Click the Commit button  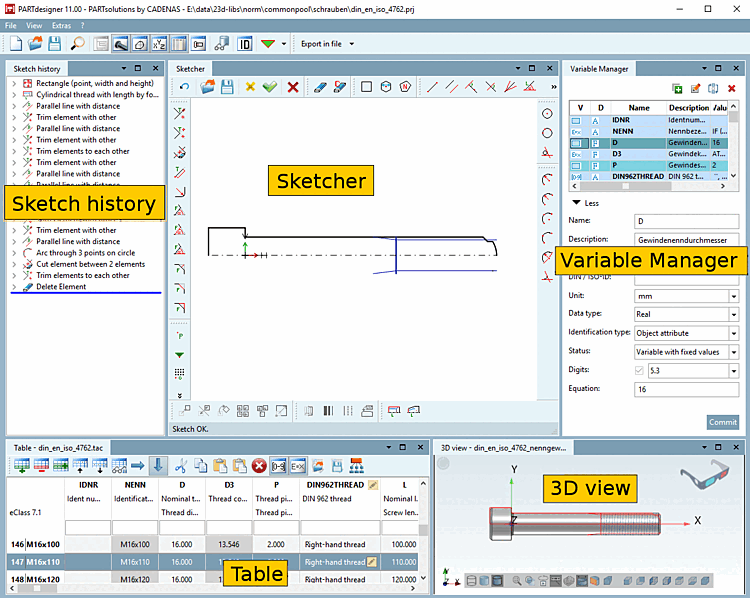722,422
